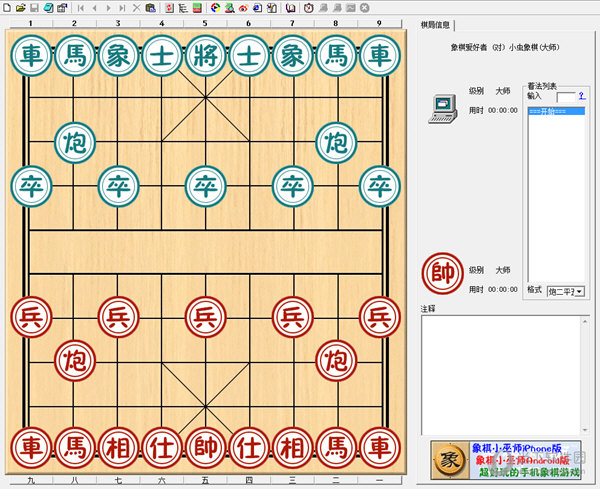
Task: Click the floppy disk save icon
Action: [34, 8]
